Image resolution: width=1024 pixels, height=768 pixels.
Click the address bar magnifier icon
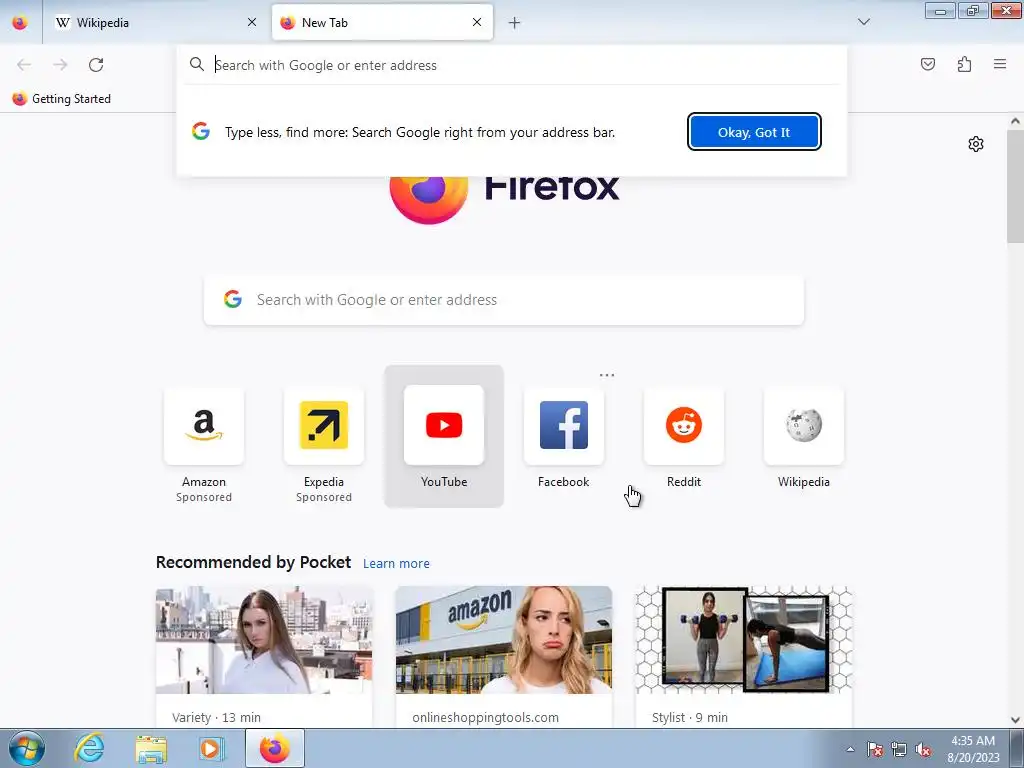pos(197,64)
